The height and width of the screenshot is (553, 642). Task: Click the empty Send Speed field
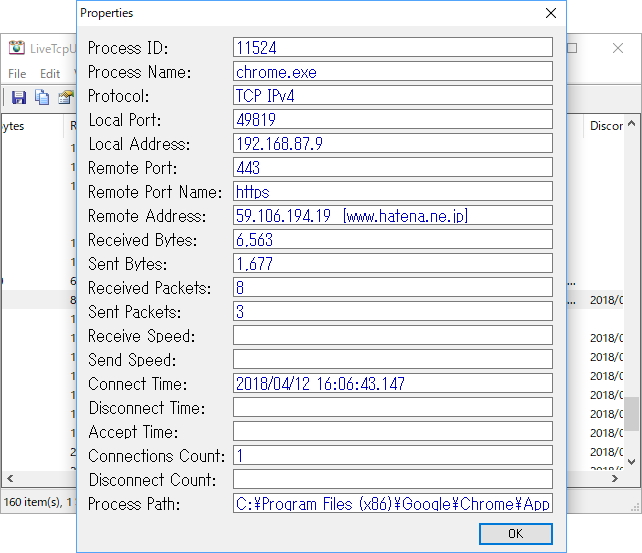click(x=393, y=359)
